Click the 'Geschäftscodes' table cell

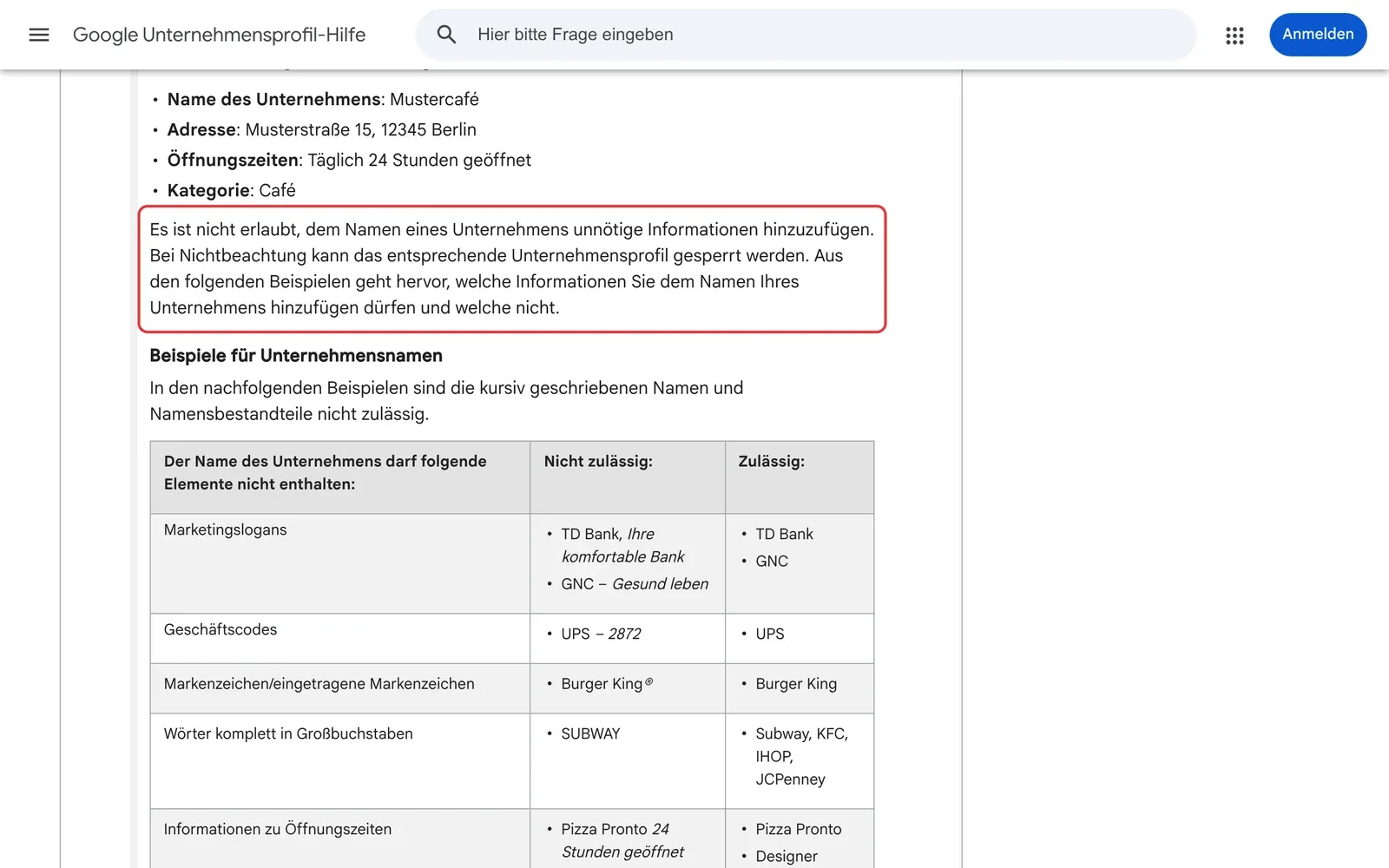(339, 638)
